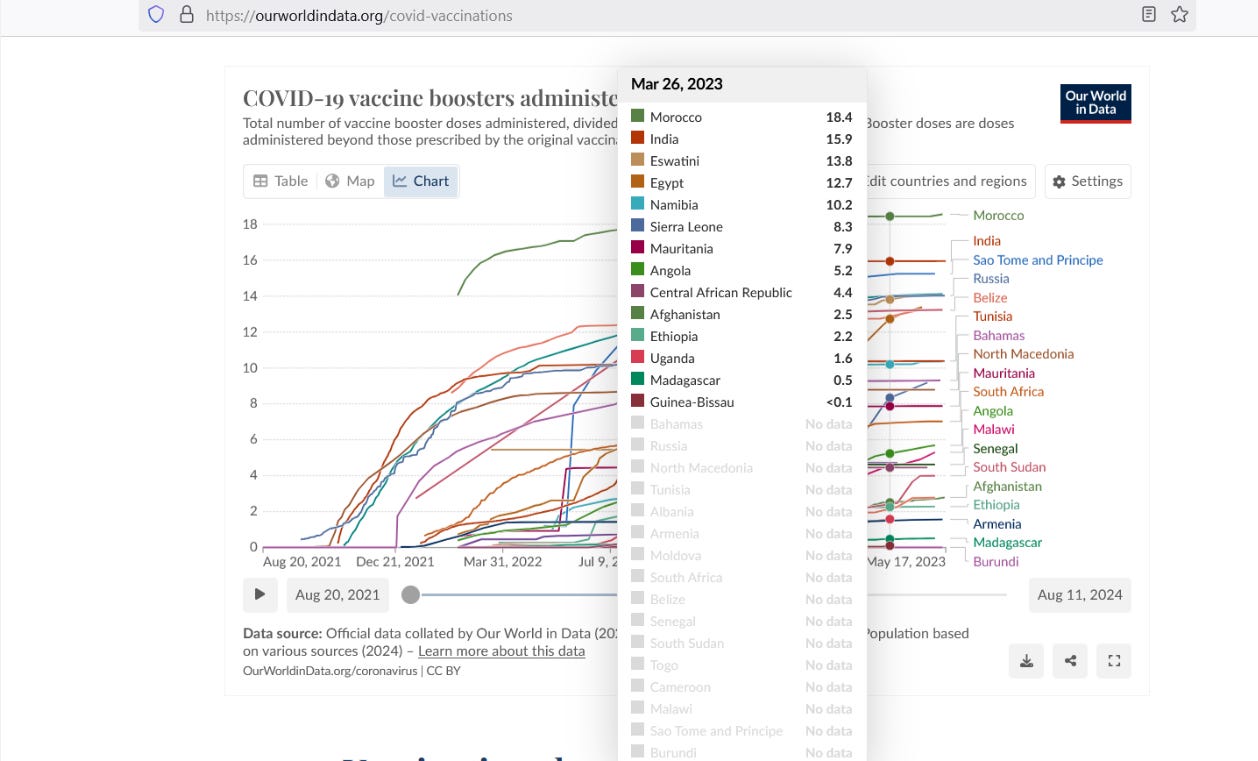Click the Angola legend label
The image size is (1258, 761).
[993, 411]
